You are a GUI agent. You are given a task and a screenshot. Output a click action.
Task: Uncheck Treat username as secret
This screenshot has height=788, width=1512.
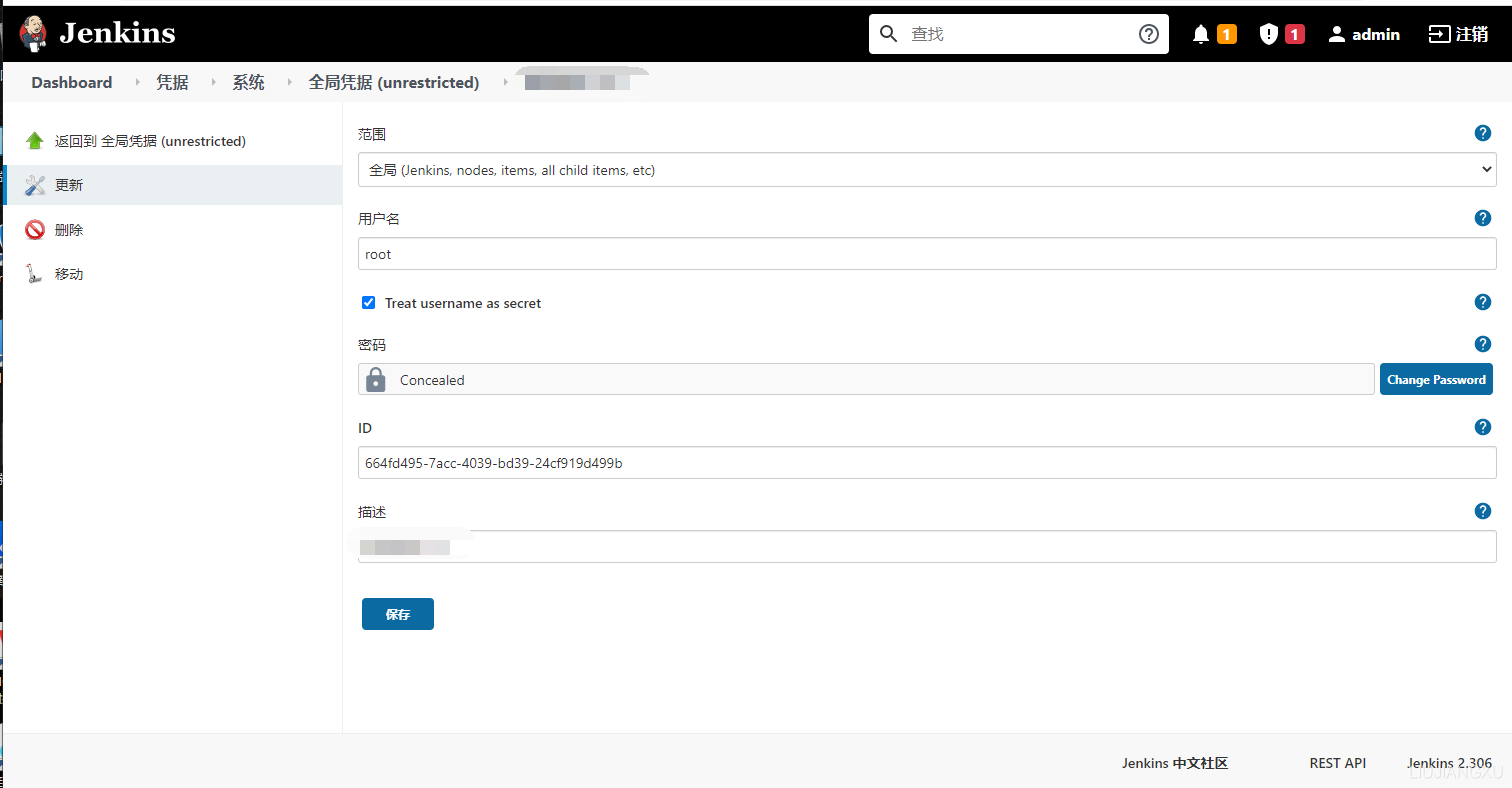[x=369, y=302]
